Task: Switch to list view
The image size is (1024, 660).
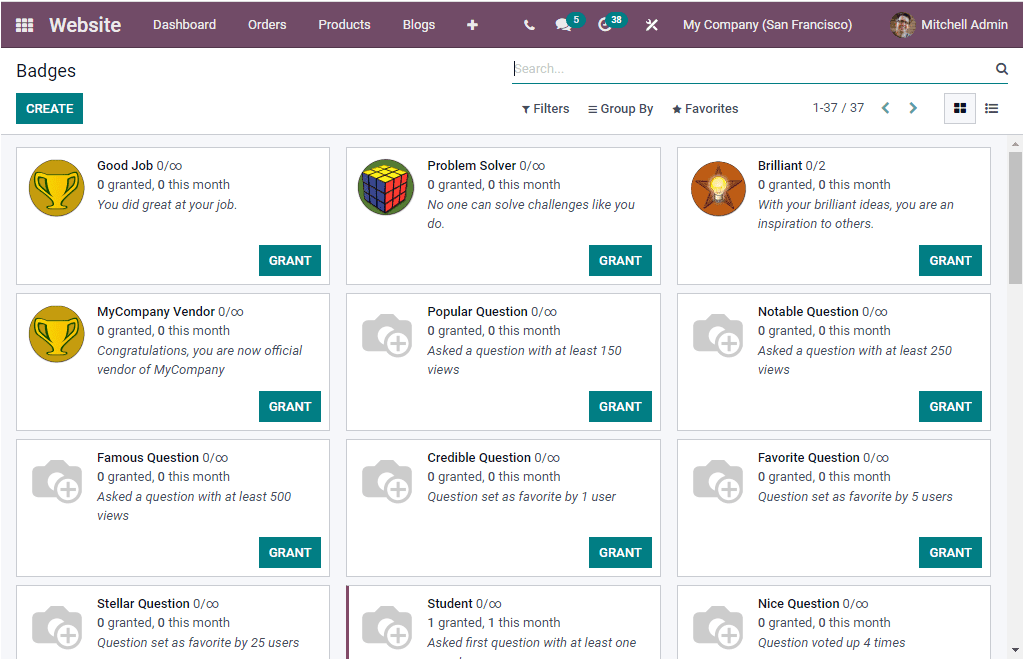Action: coord(991,108)
